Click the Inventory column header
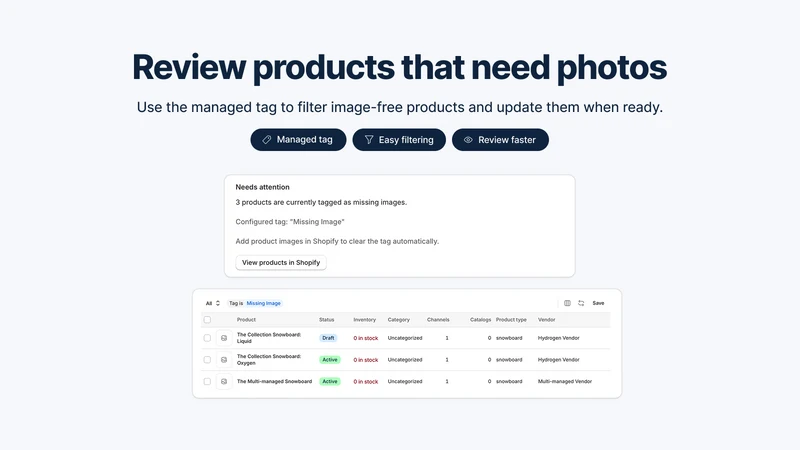This screenshot has width=800, height=450. [x=364, y=319]
